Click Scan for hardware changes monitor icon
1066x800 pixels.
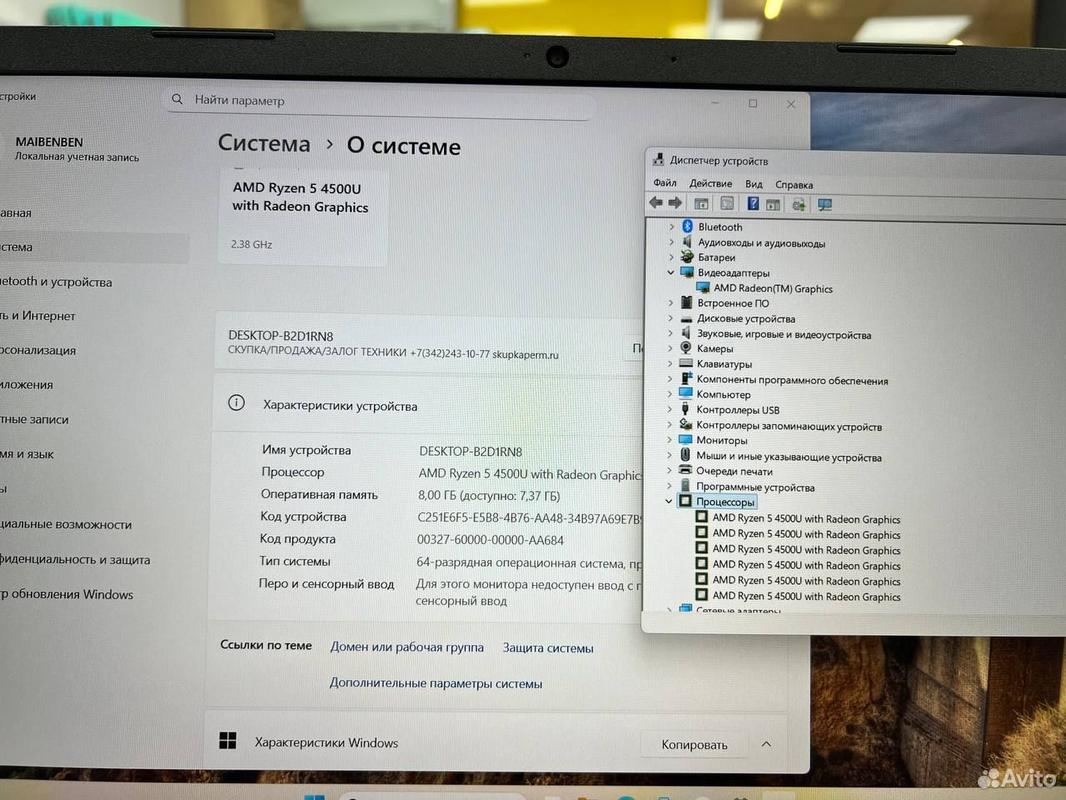tap(825, 204)
